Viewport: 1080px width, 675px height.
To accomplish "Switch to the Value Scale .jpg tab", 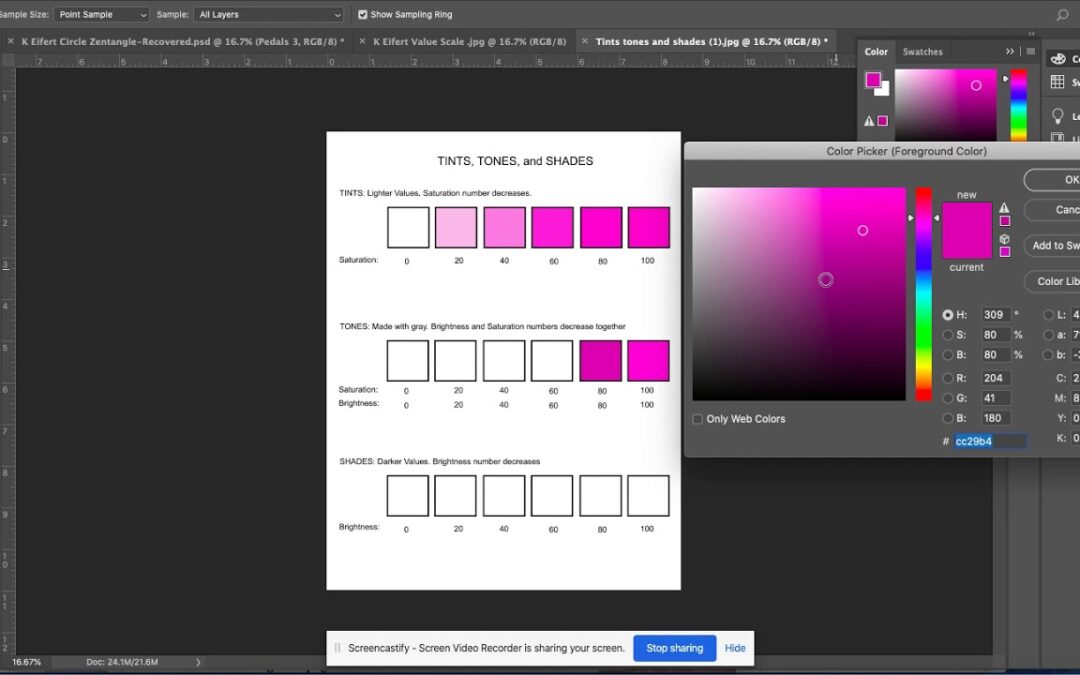I will click(x=469, y=41).
